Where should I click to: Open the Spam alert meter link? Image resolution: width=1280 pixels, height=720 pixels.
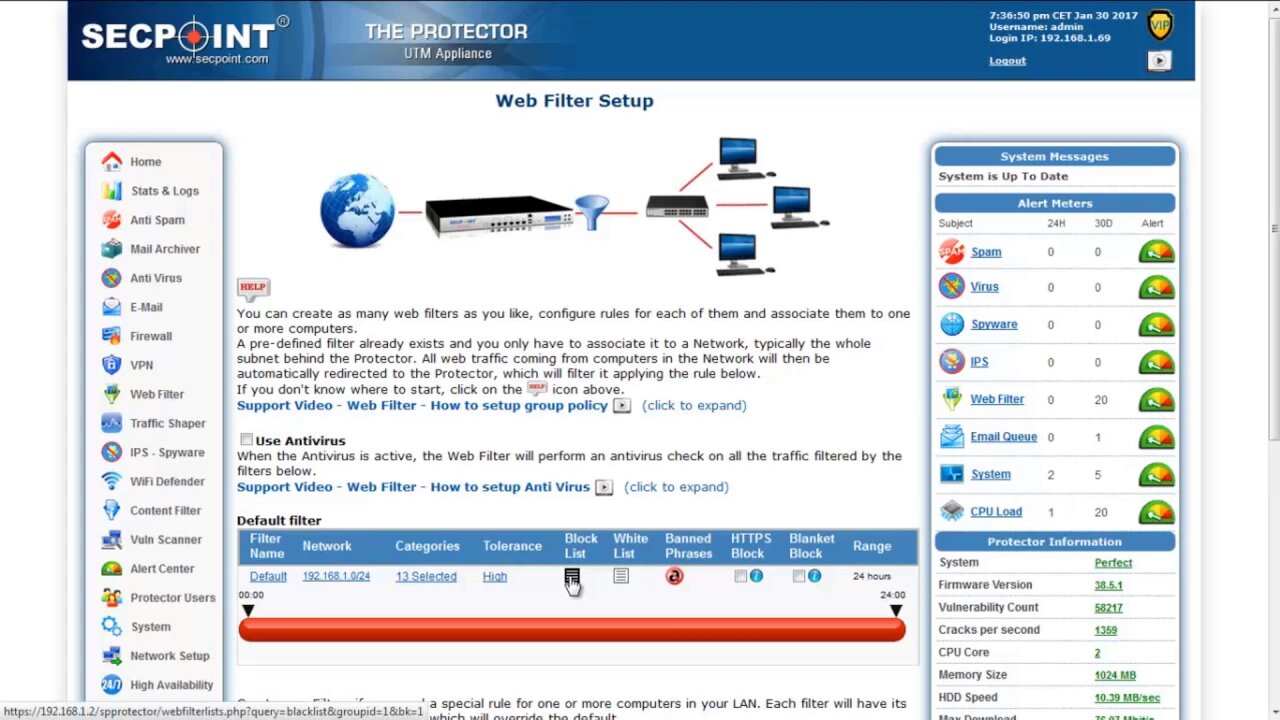click(986, 252)
